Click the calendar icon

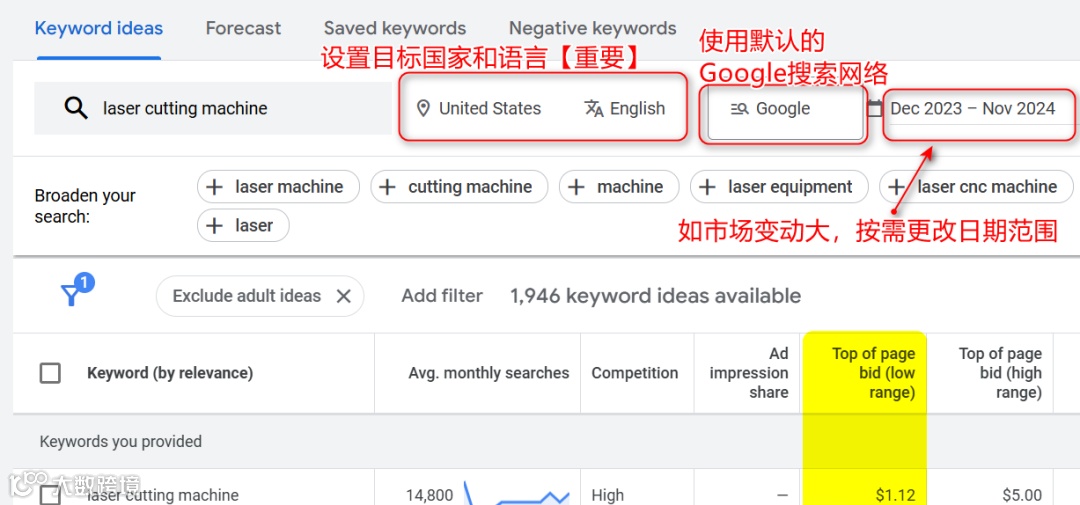coord(875,108)
